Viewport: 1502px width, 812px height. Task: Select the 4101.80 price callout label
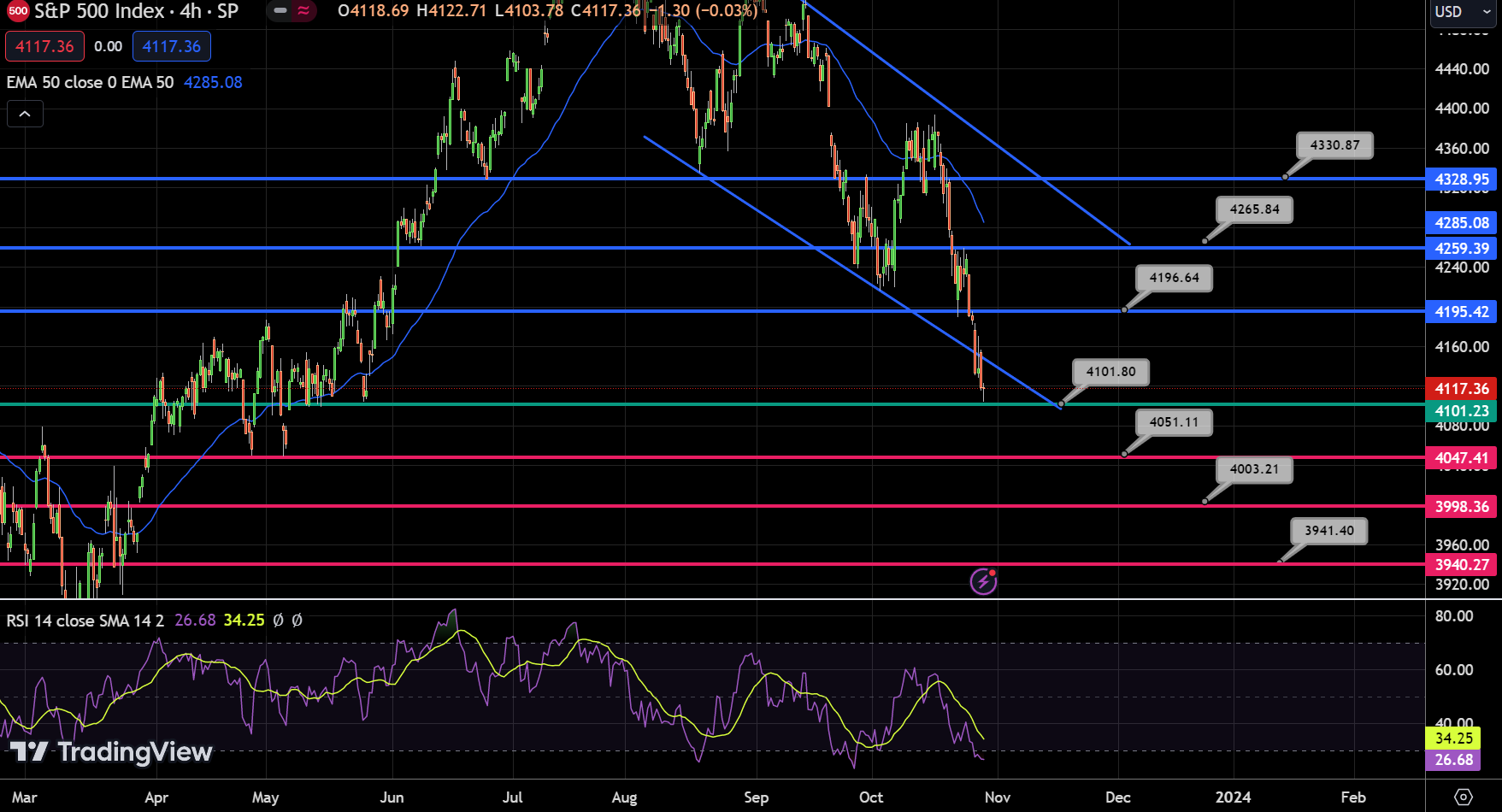coord(1110,372)
